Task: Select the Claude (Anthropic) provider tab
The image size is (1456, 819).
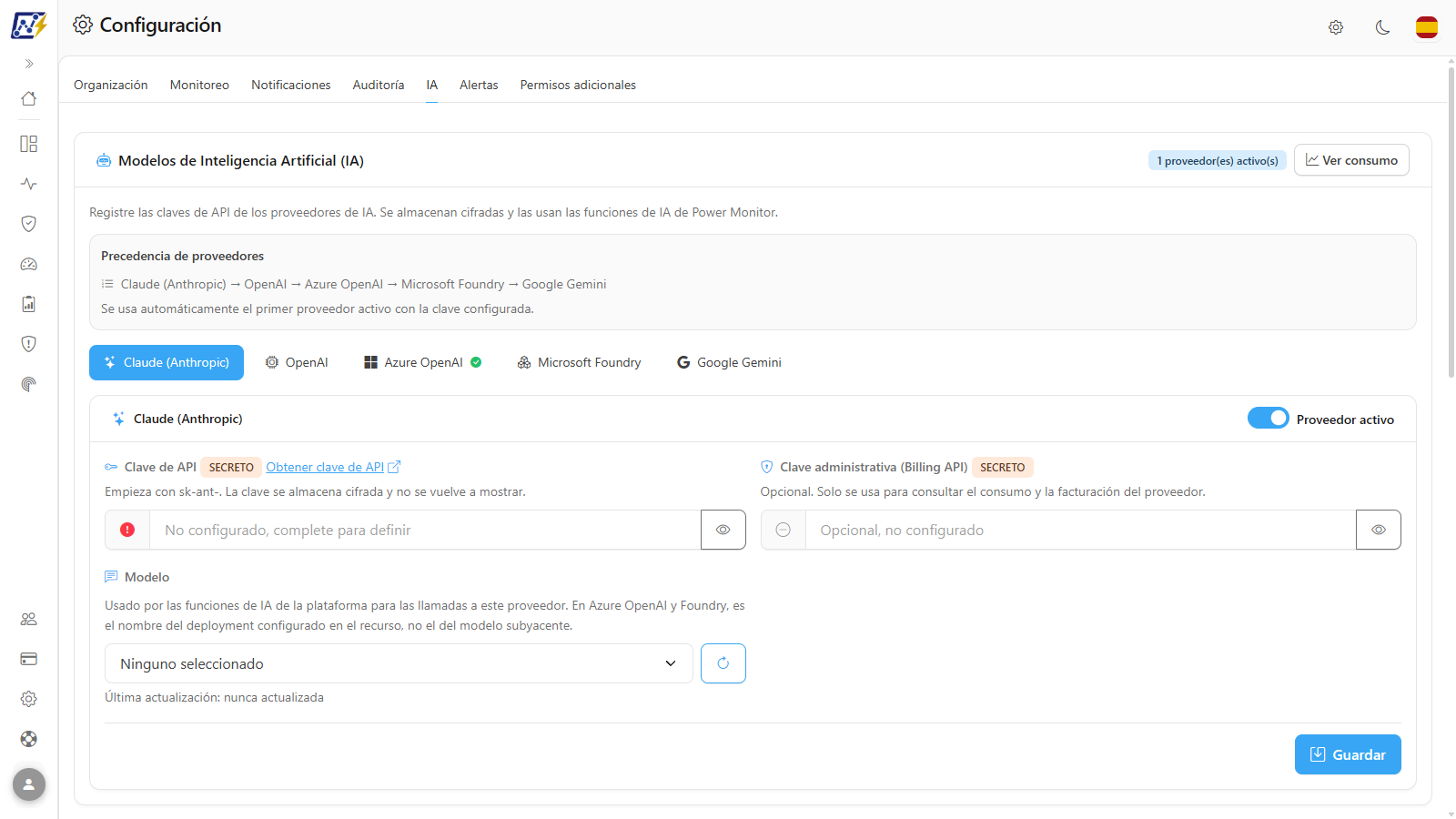Action: click(x=167, y=362)
